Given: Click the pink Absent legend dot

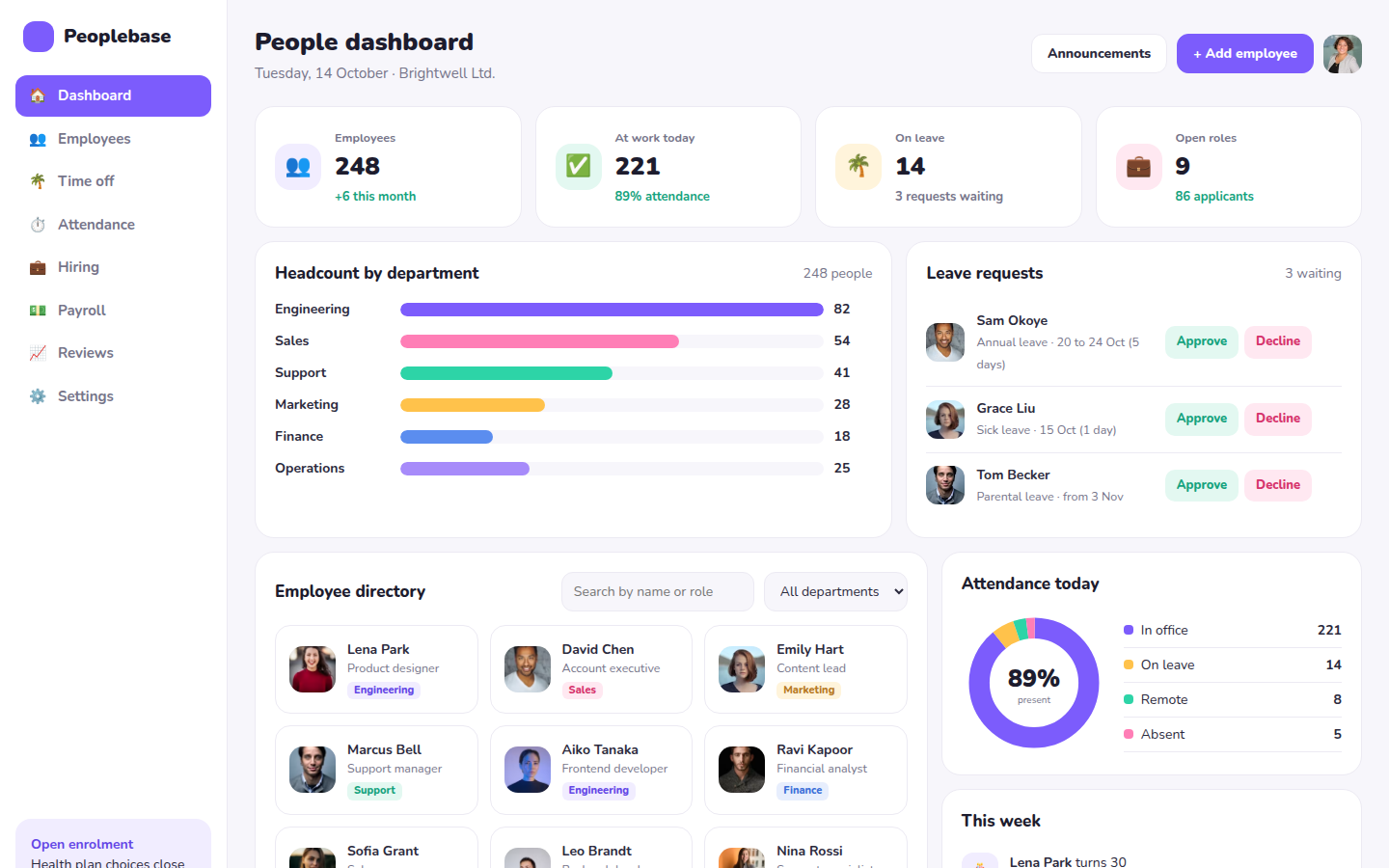Looking at the screenshot, I should pos(1129,734).
